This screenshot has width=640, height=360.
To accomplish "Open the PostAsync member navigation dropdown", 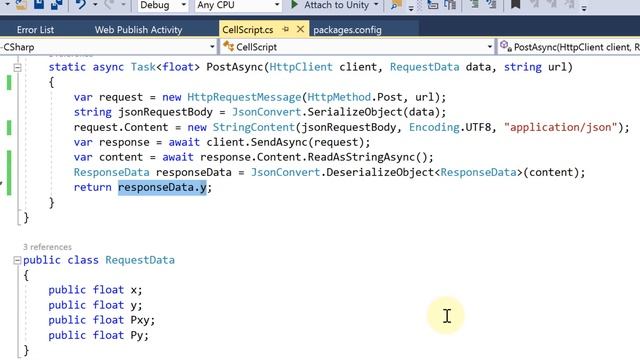I will point(569,47).
